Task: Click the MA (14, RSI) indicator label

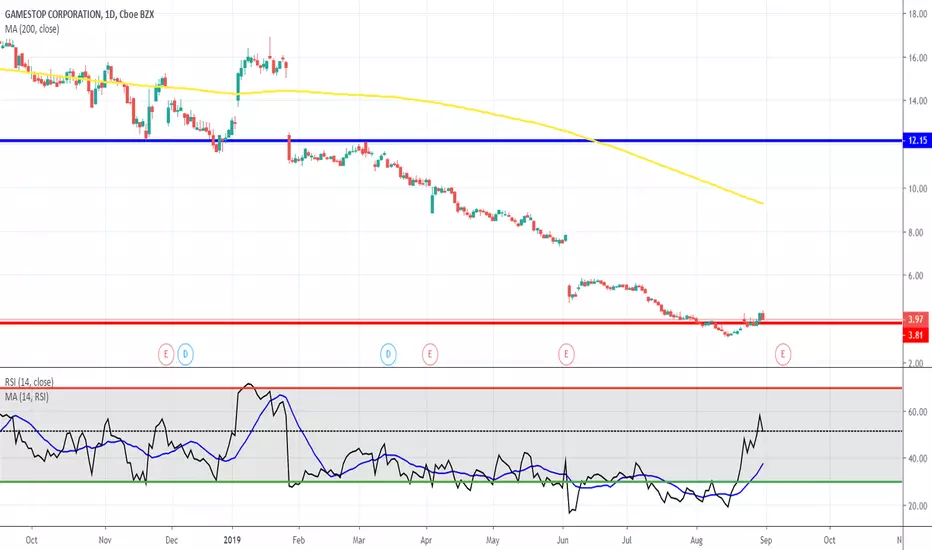Action: (27, 397)
